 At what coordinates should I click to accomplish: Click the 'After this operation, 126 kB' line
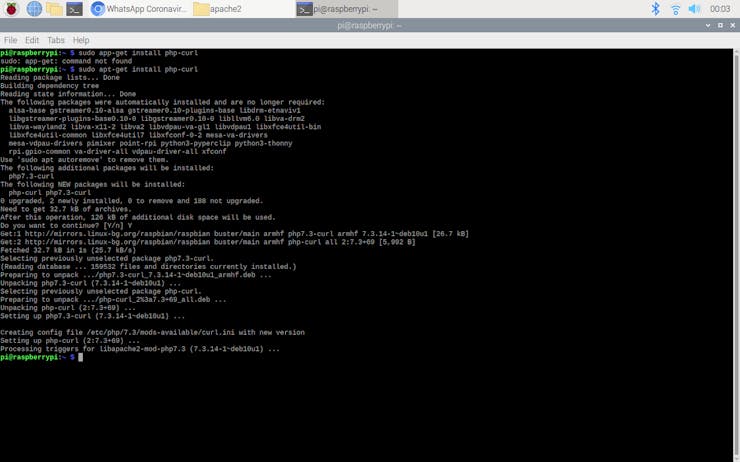[x=138, y=217]
